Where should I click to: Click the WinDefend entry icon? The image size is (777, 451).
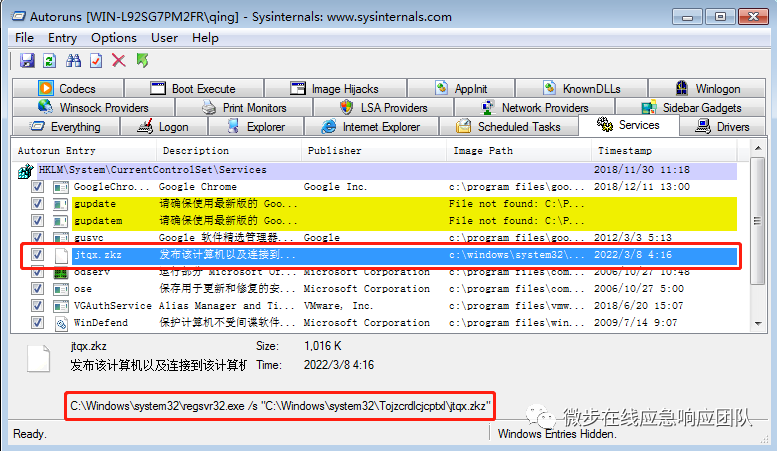[x=60, y=323]
